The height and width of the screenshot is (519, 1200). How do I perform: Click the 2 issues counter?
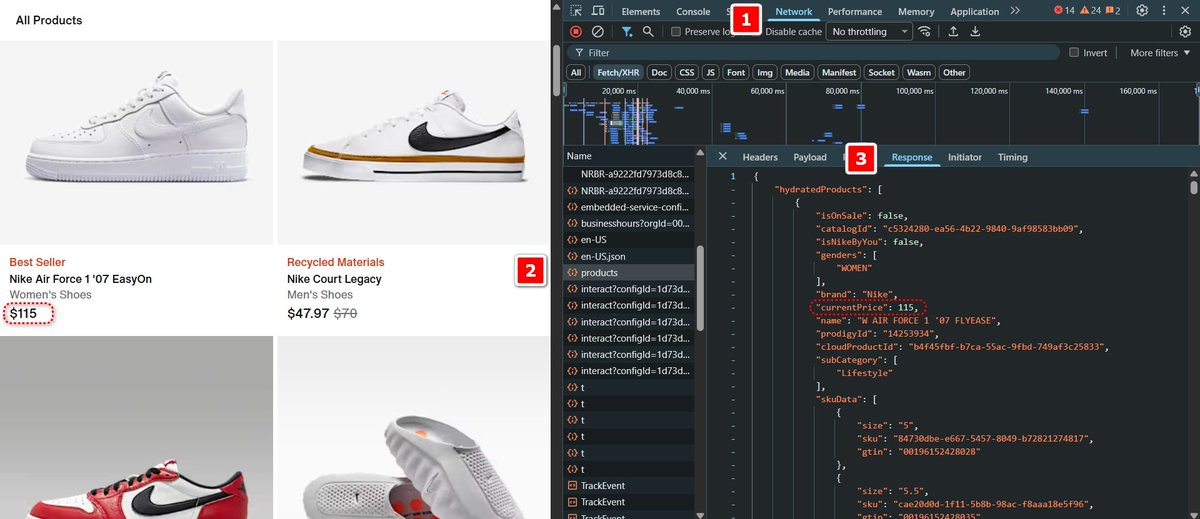pyautogui.click(x=1112, y=11)
